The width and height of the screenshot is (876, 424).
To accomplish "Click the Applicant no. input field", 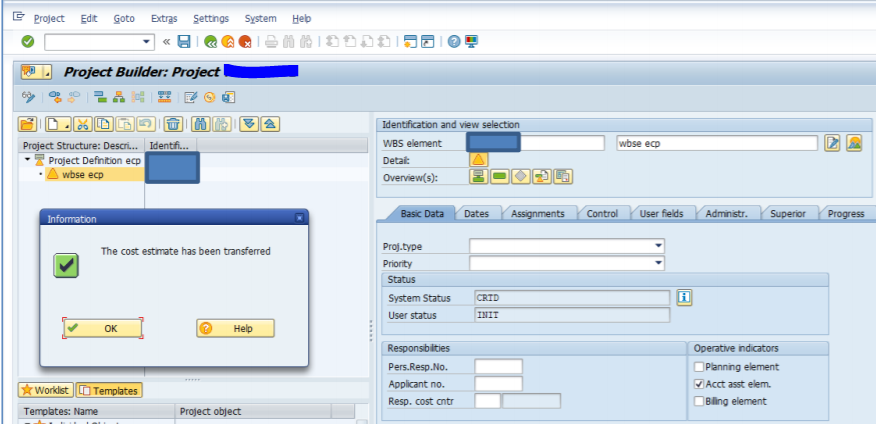I will click(x=498, y=384).
